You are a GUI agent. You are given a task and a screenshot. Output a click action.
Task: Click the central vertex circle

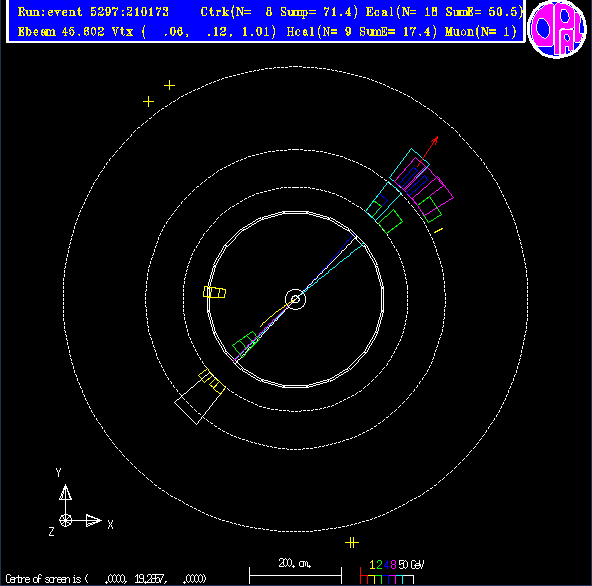295,299
